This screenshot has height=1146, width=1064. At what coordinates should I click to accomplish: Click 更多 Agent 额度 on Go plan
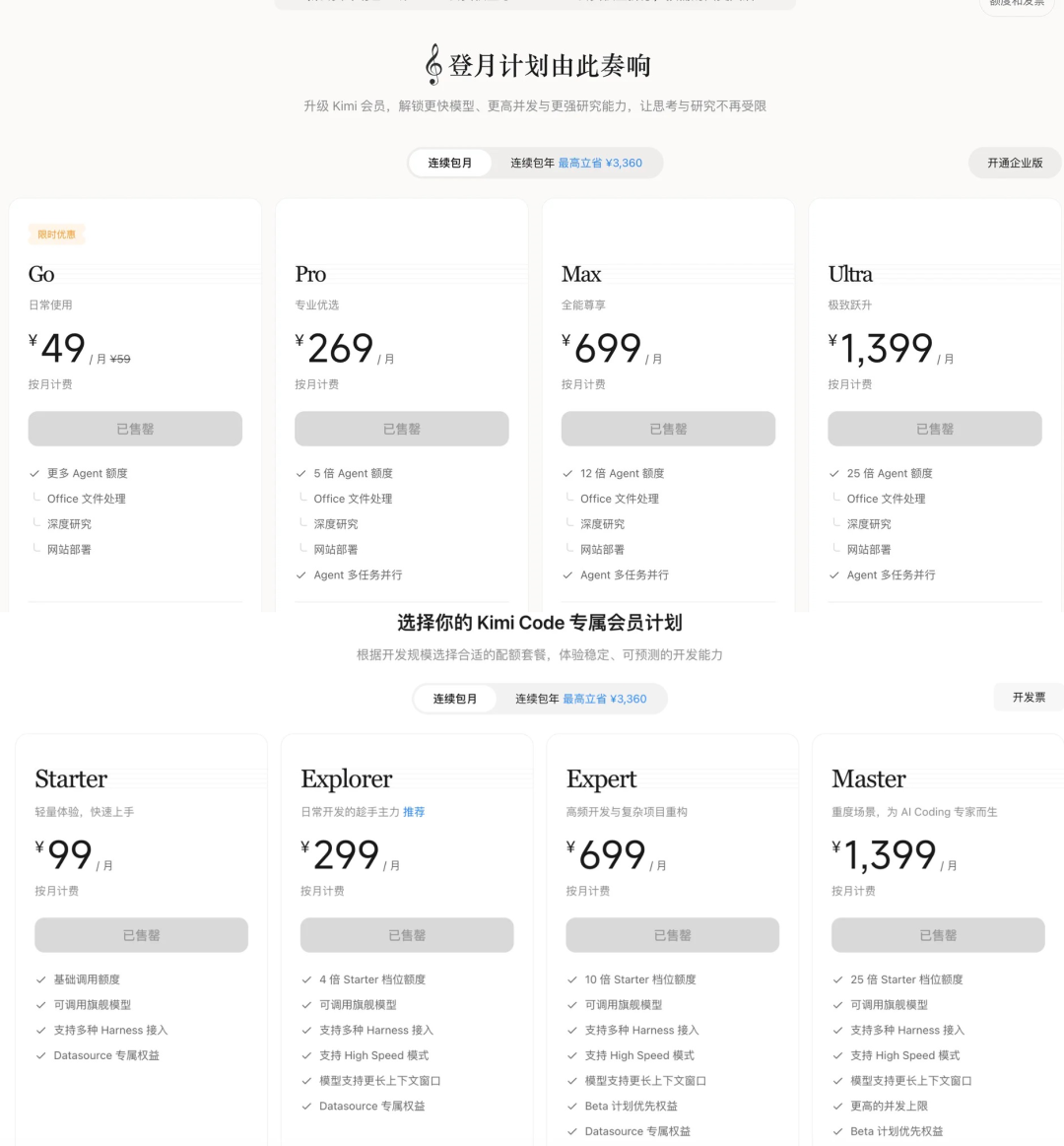pos(88,474)
